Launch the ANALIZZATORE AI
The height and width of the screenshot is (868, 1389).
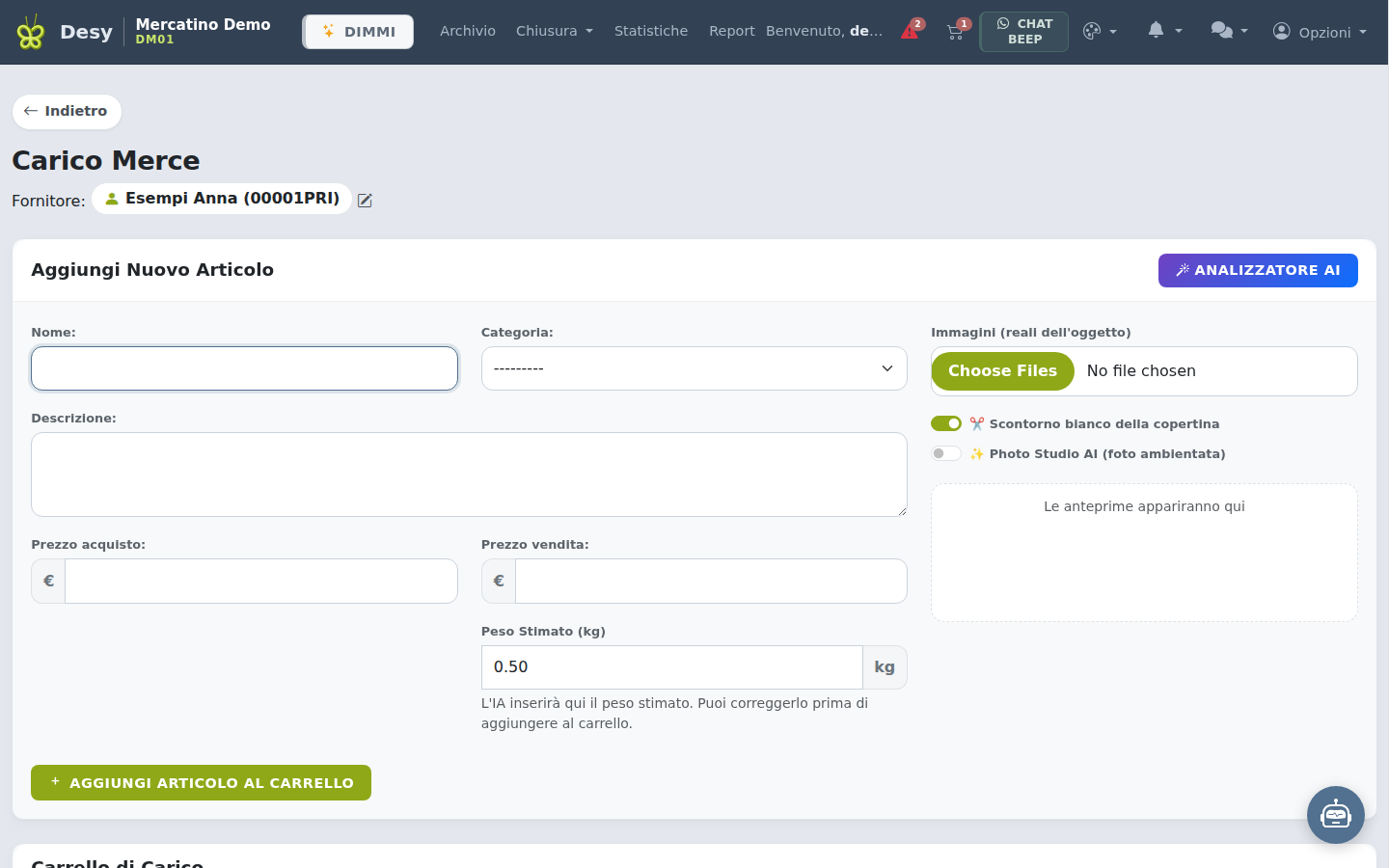[x=1258, y=270]
